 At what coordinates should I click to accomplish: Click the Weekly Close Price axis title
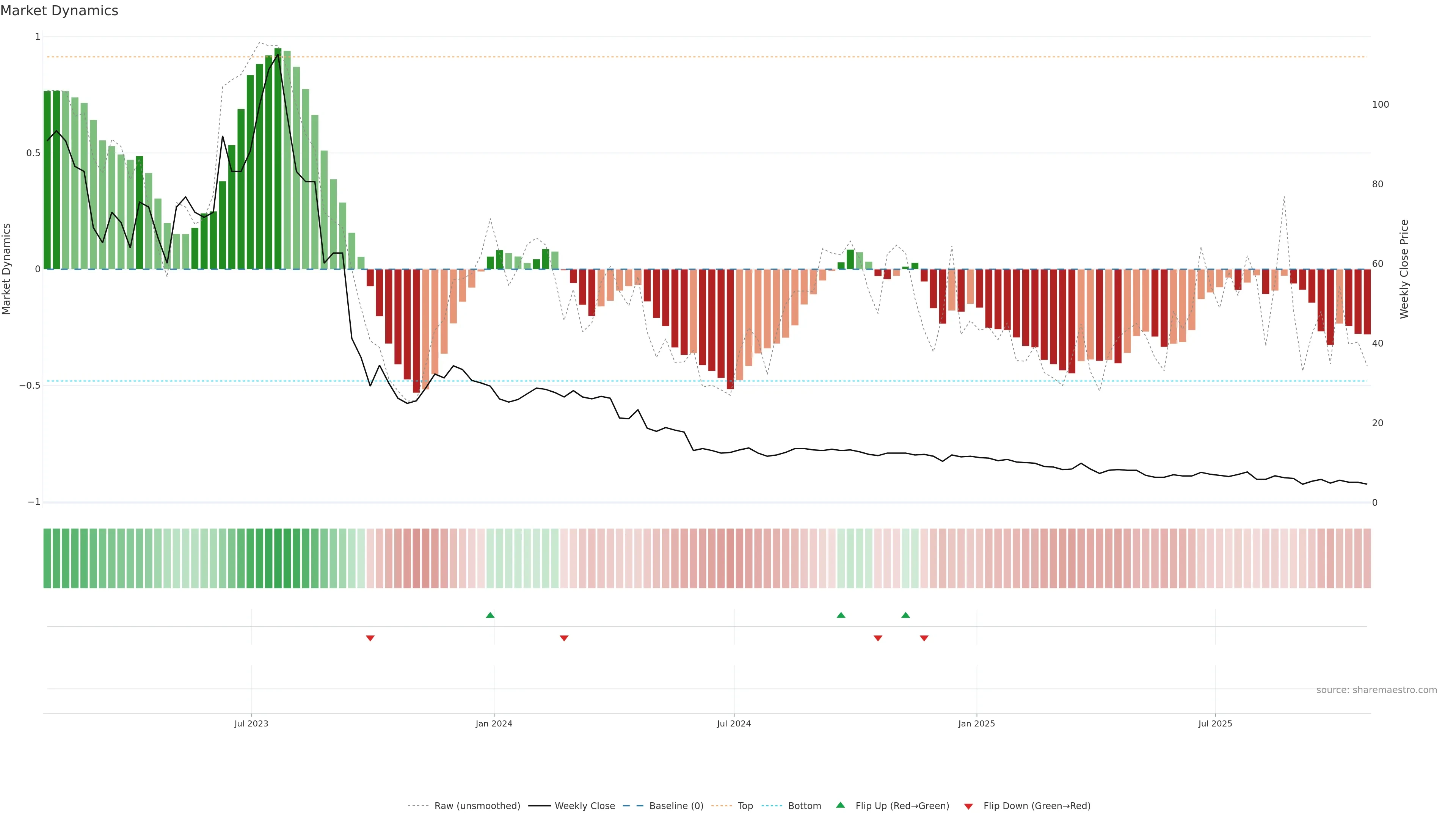(x=1404, y=269)
